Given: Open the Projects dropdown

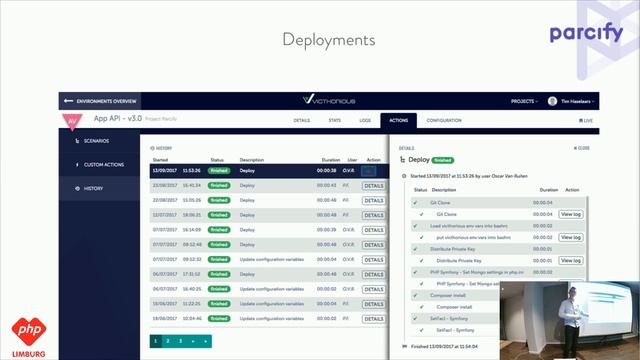Looking at the screenshot, I should point(524,101).
